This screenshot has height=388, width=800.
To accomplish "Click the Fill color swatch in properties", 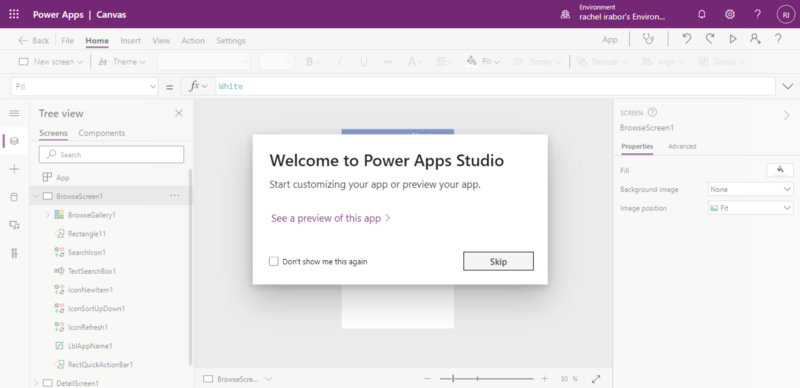I will tap(780, 170).
